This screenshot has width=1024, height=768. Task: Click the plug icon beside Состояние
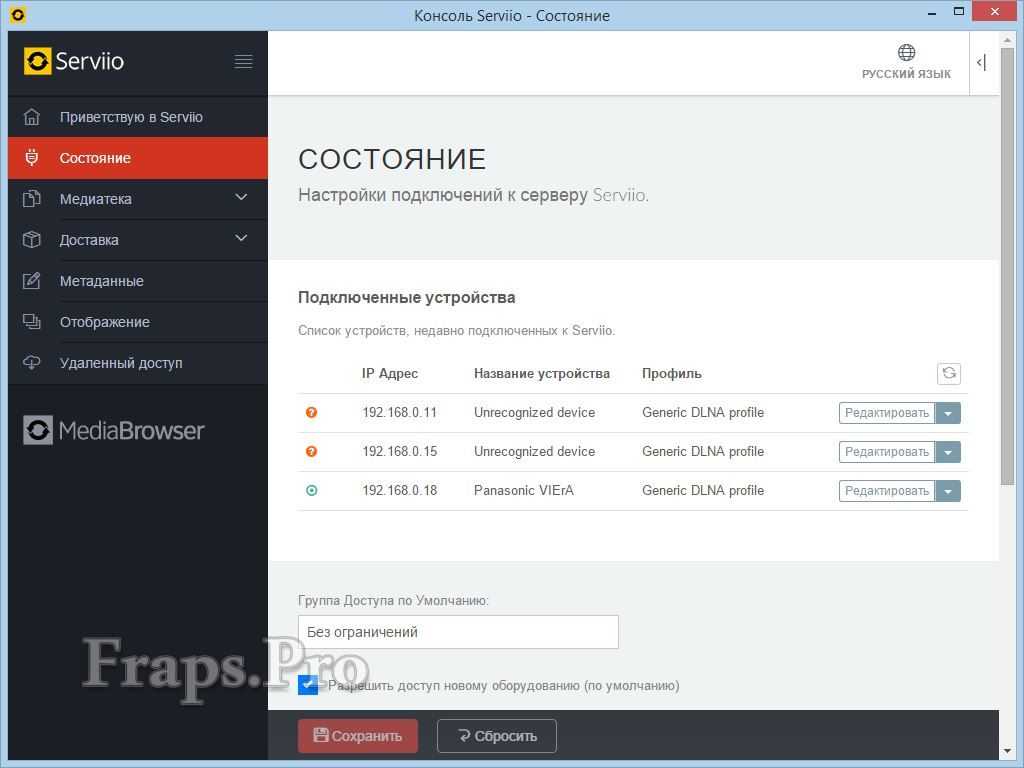[31, 157]
